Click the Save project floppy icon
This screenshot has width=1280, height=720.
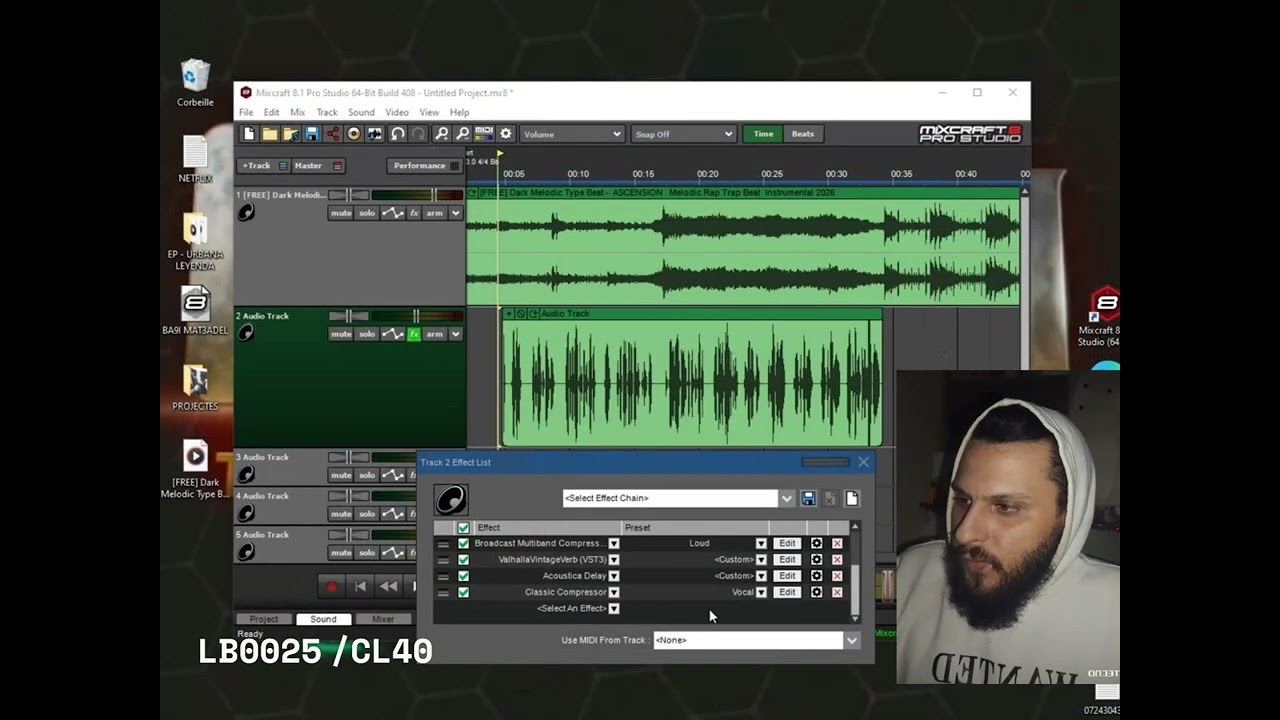(312, 134)
